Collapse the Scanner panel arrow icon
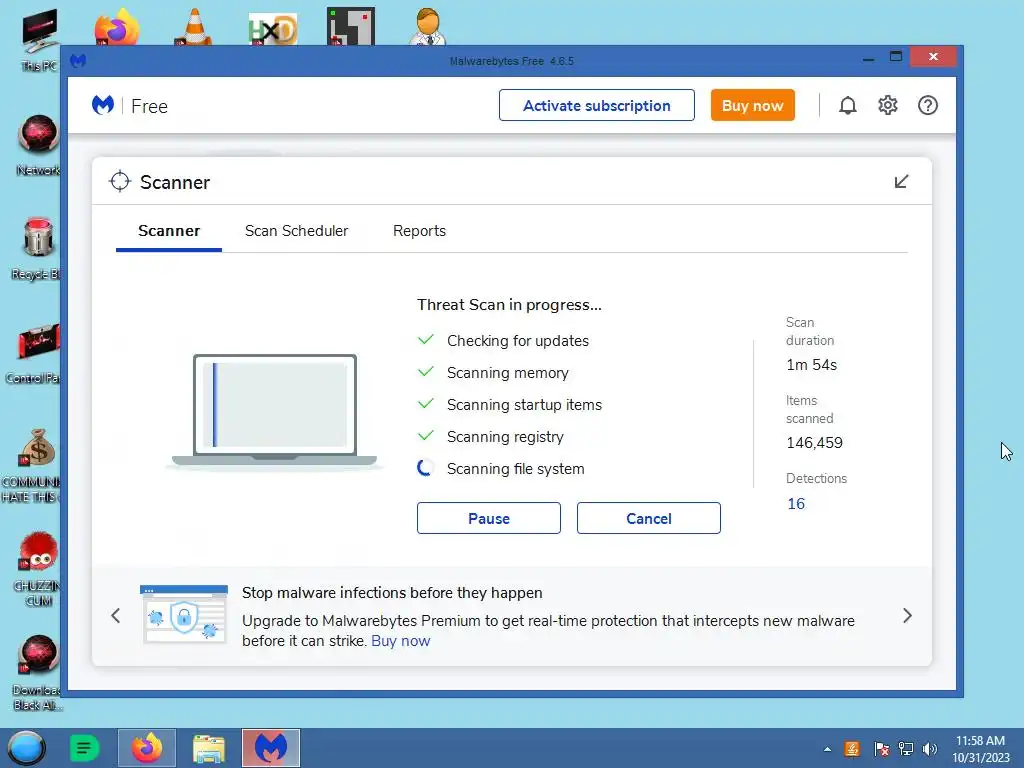The width and height of the screenshot is (1024, 768). coord(901,182)
